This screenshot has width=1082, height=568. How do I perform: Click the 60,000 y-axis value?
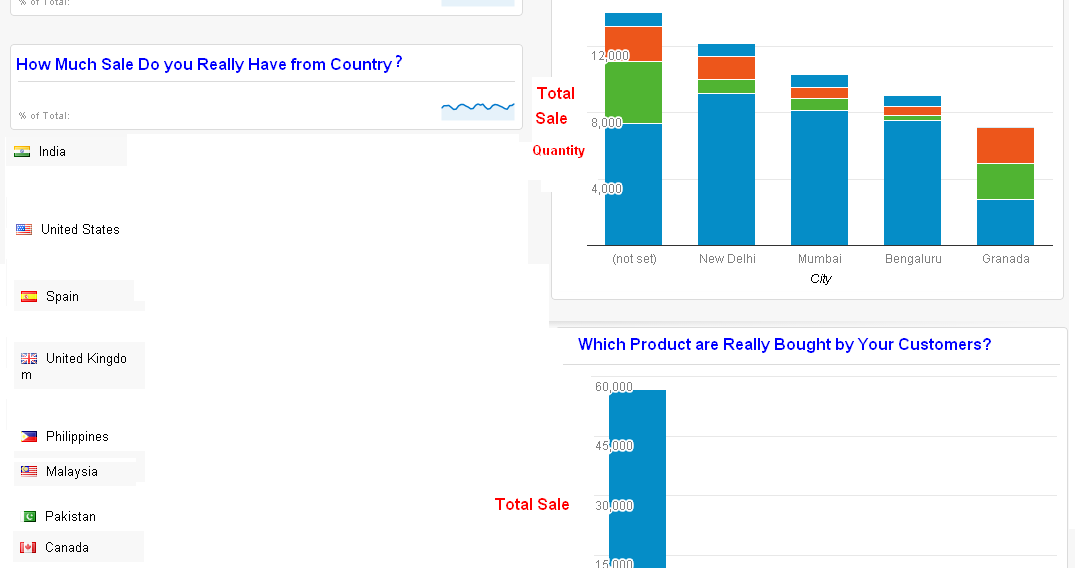tap(614, 386)
